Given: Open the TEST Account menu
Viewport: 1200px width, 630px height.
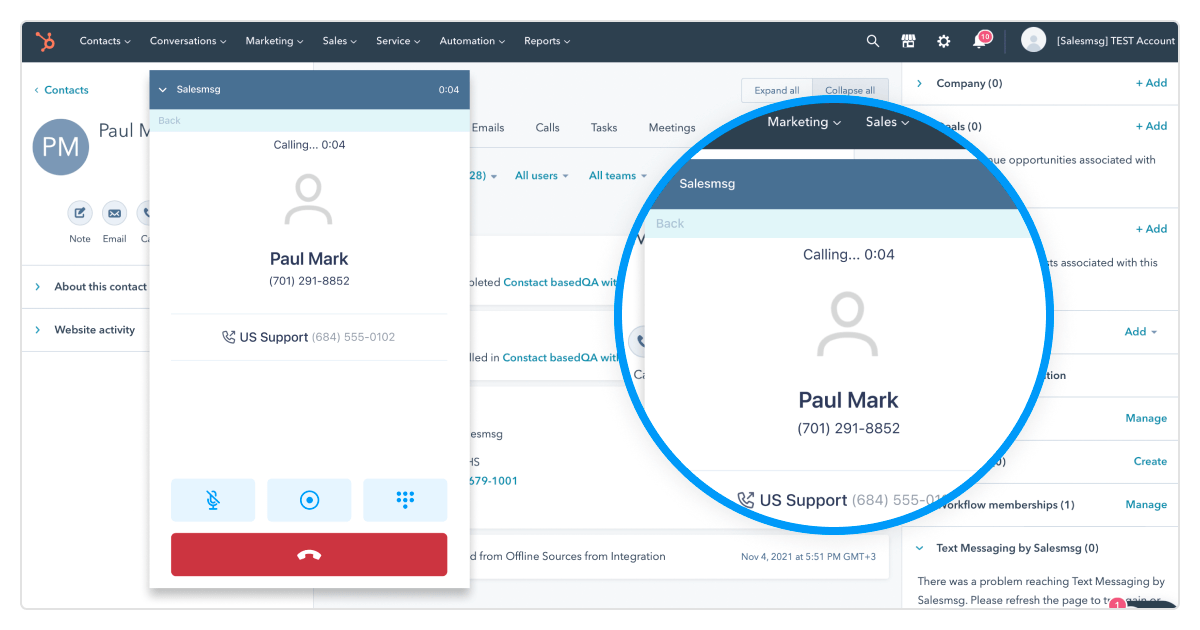Looking at the screenshot, I should (1115, 41).
